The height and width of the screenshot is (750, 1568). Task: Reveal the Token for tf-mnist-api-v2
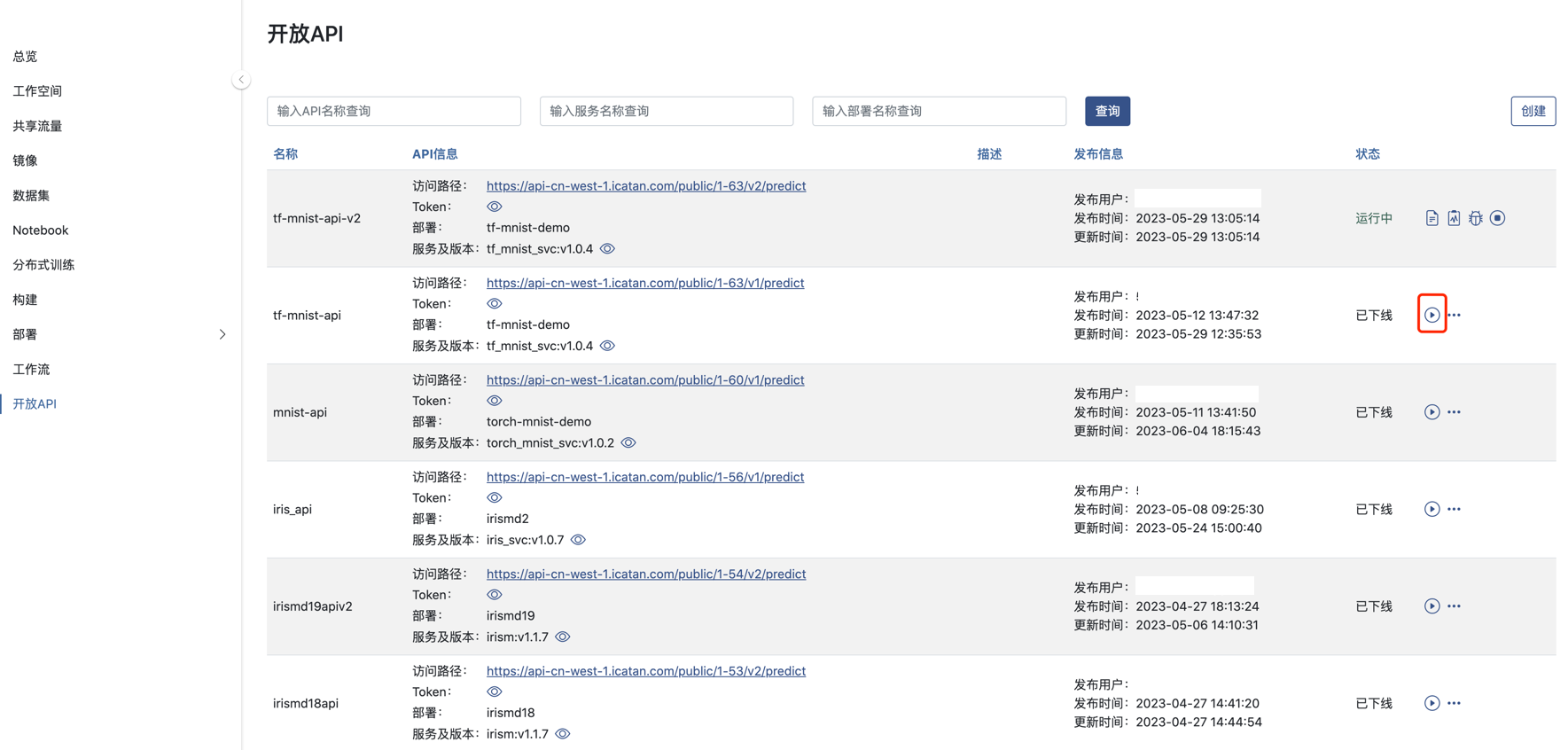pos(495,207)
